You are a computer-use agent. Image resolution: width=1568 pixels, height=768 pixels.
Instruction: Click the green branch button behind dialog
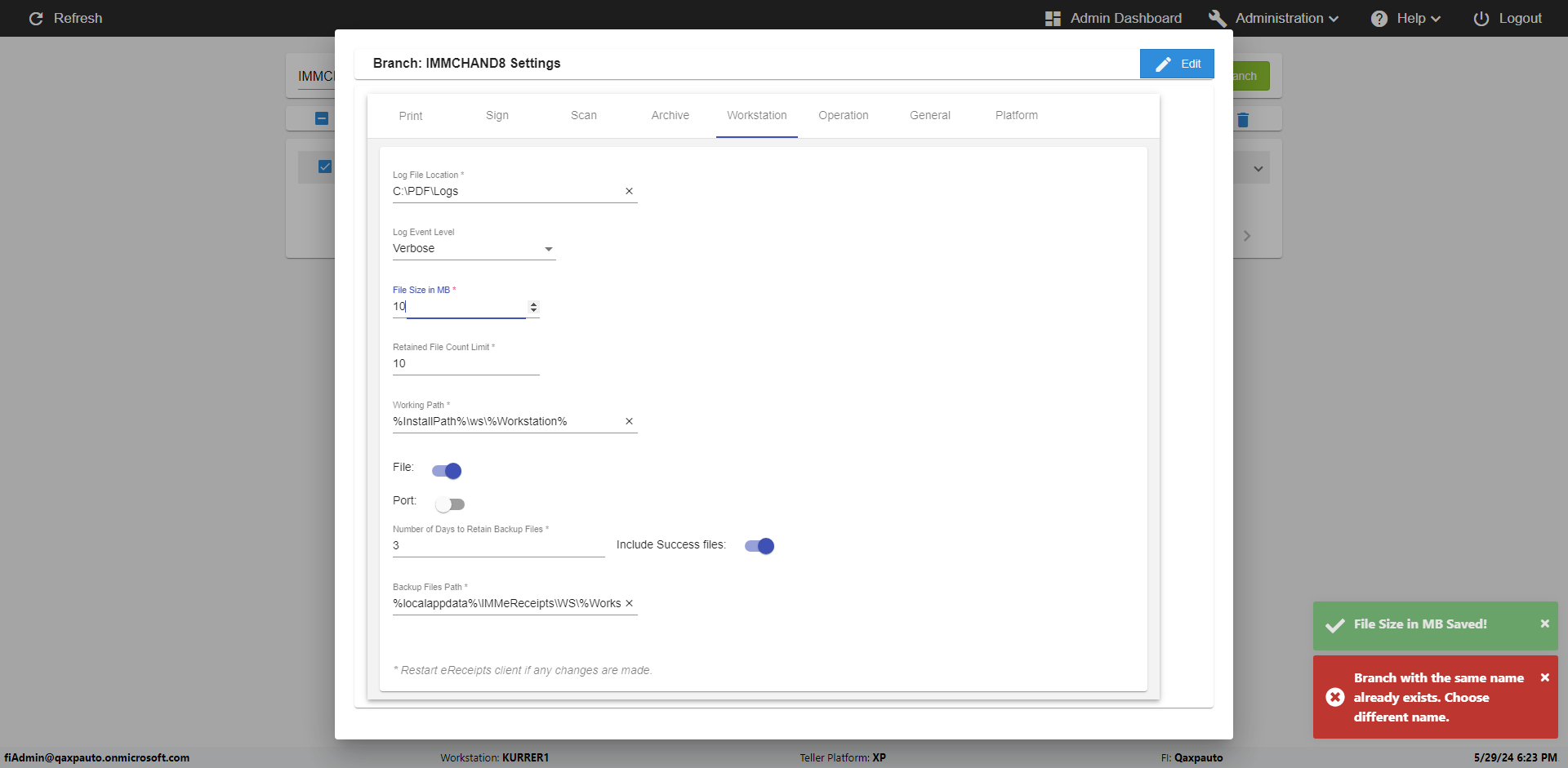[1251, 76]
